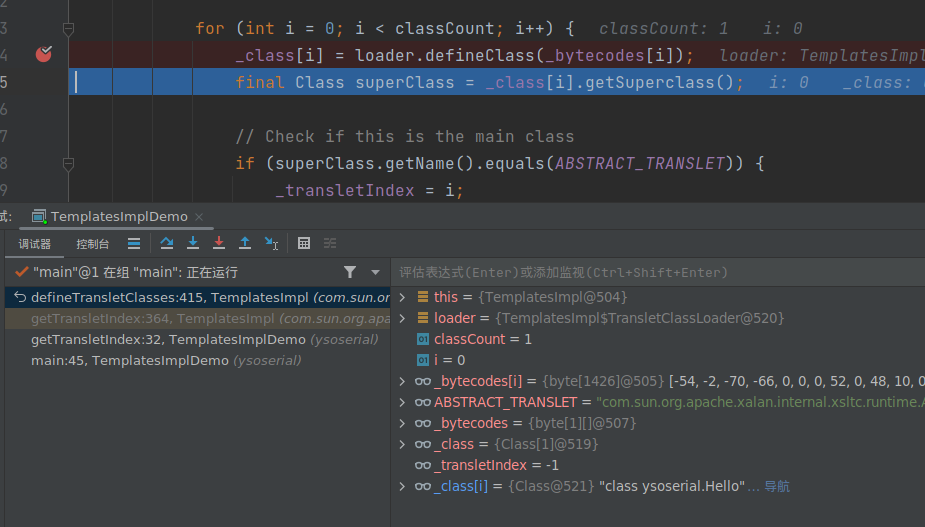Expand the 'this' variable node
This screenshot has width=925, height=527.
403,297
